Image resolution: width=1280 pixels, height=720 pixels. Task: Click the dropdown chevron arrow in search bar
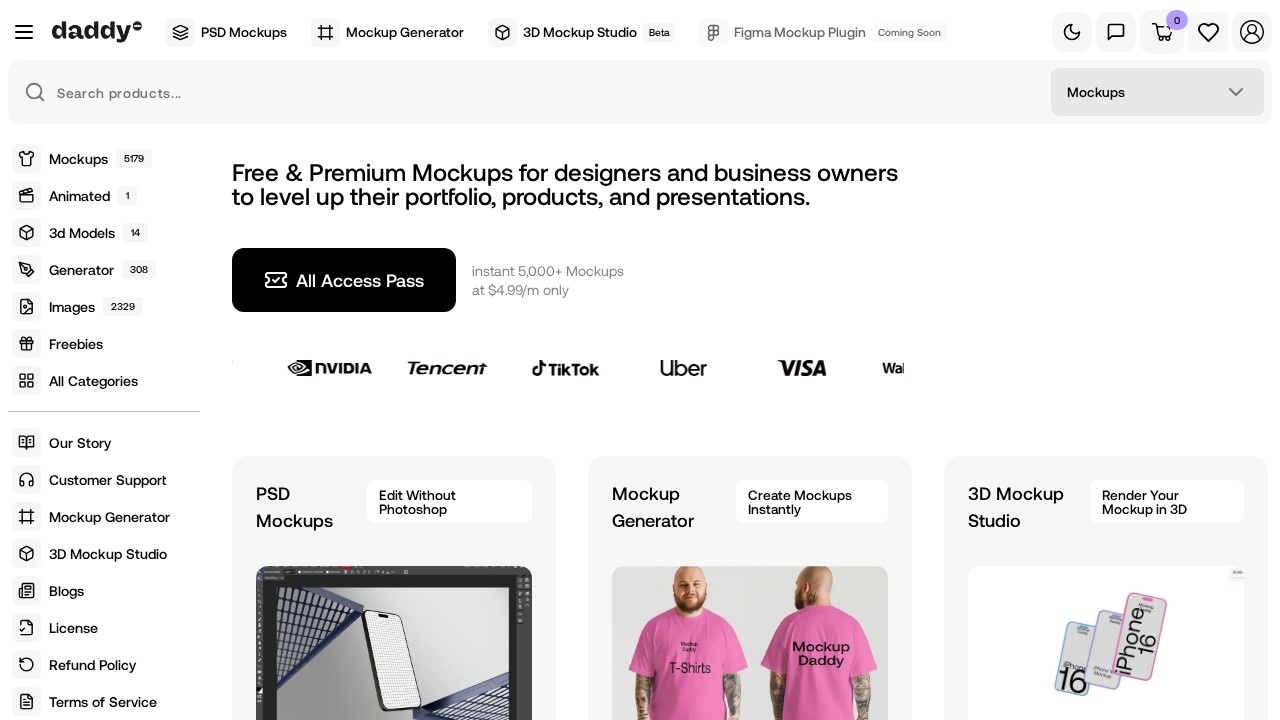[x=1236, y=92]
